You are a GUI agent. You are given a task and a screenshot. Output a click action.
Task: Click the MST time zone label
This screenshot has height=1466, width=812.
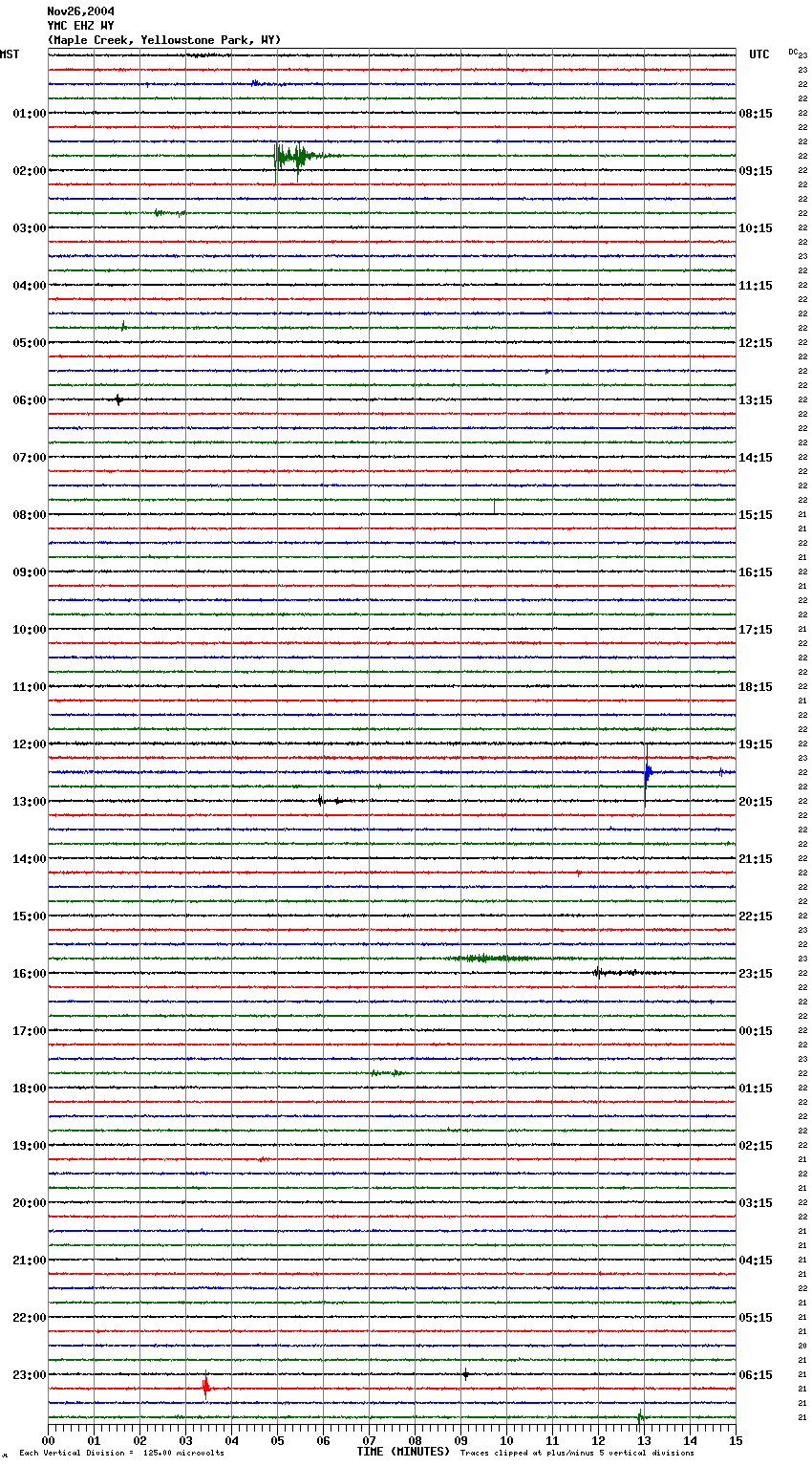10,54
